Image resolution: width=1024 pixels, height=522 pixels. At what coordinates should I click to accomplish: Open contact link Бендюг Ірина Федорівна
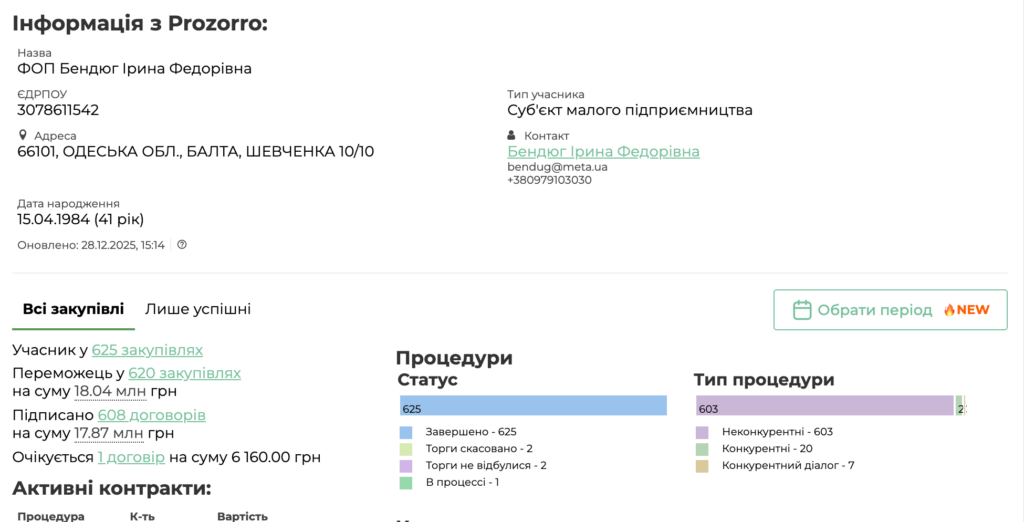(x=603, y=151)
